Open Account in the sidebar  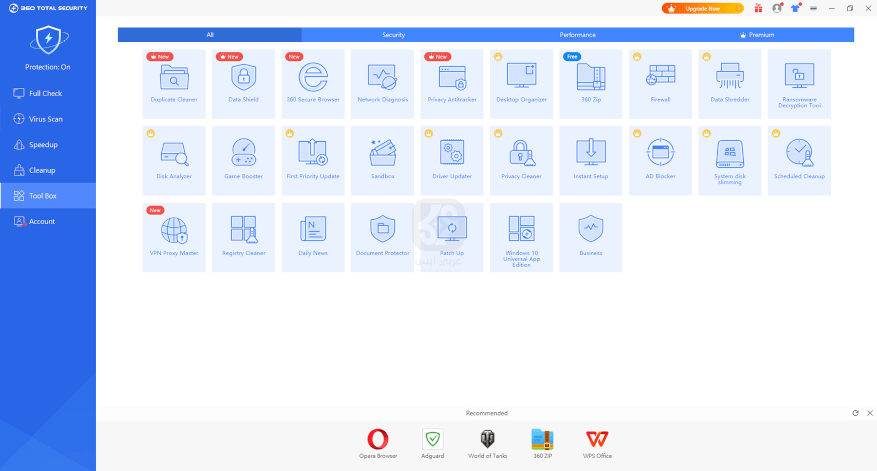48,222
